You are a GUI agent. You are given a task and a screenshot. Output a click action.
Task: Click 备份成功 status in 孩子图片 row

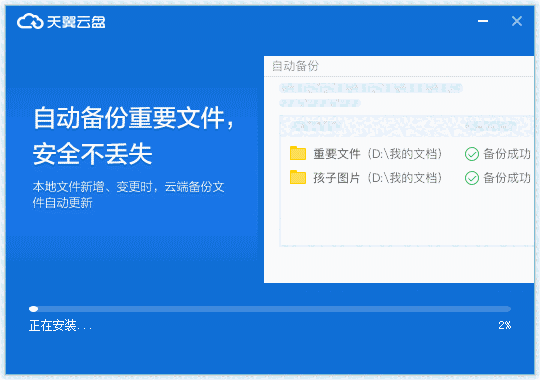point(507,178)
